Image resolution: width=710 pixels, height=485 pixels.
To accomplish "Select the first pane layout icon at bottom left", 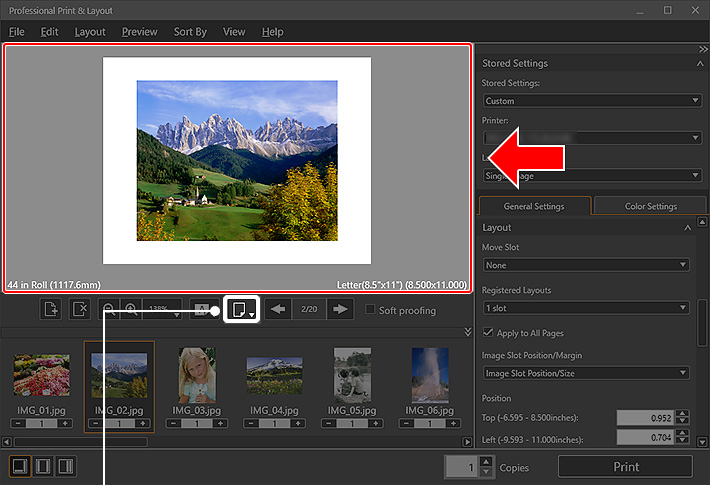I will coord(19,466).
